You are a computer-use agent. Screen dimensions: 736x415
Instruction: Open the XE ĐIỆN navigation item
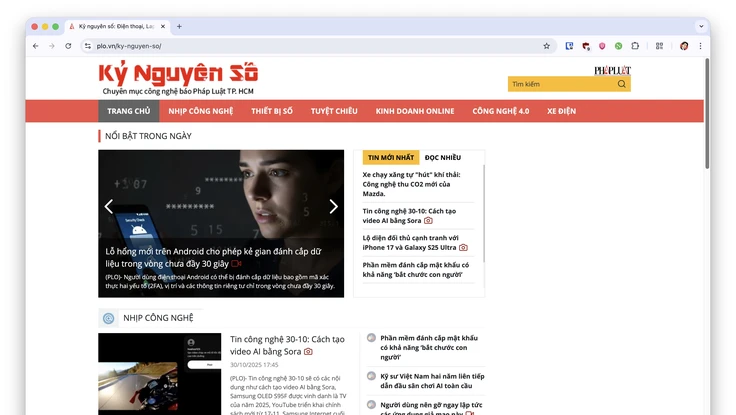(562, 111)
